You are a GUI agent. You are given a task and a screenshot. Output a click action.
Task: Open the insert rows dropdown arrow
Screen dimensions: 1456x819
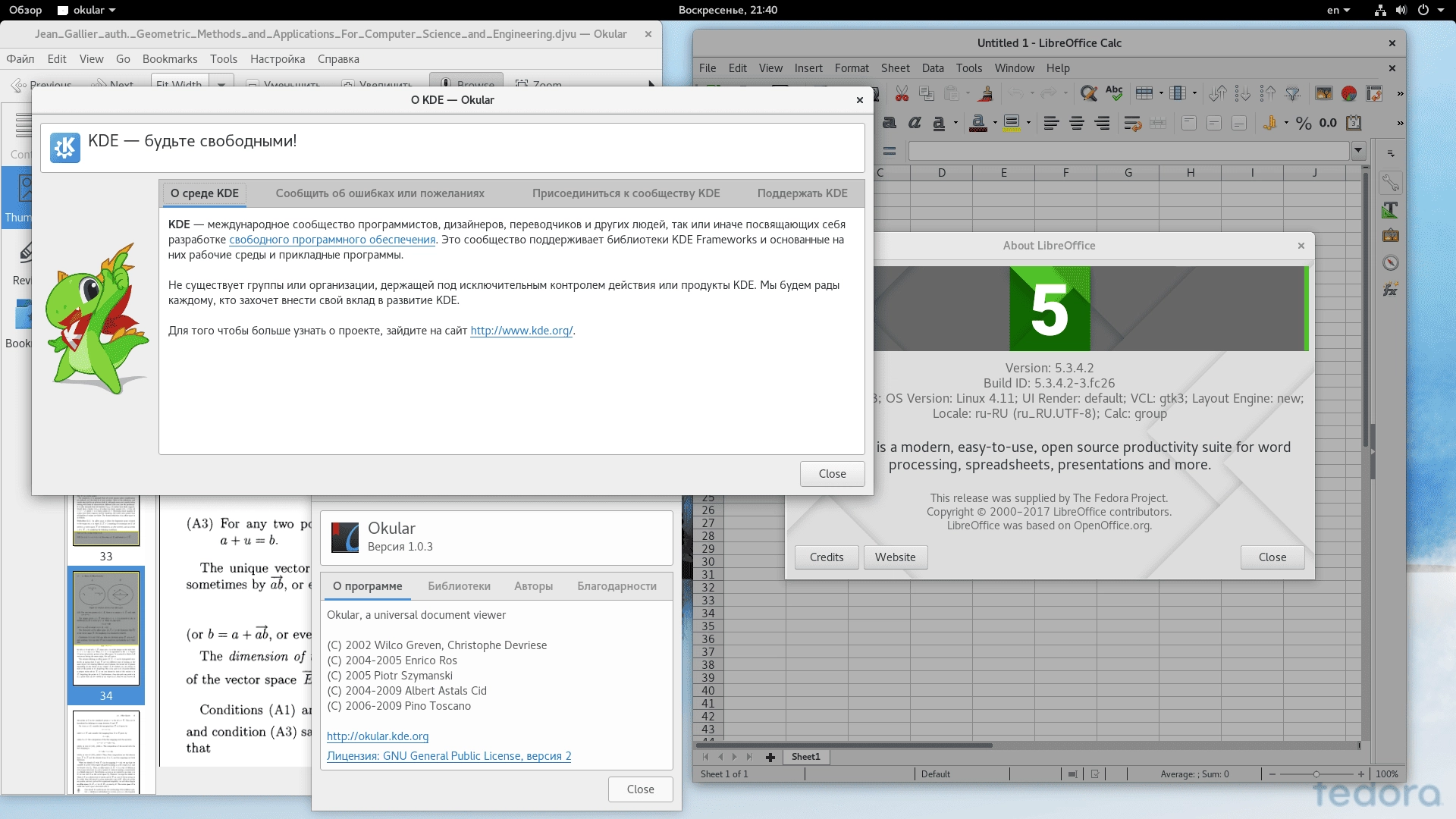(x=1161, y=93)
